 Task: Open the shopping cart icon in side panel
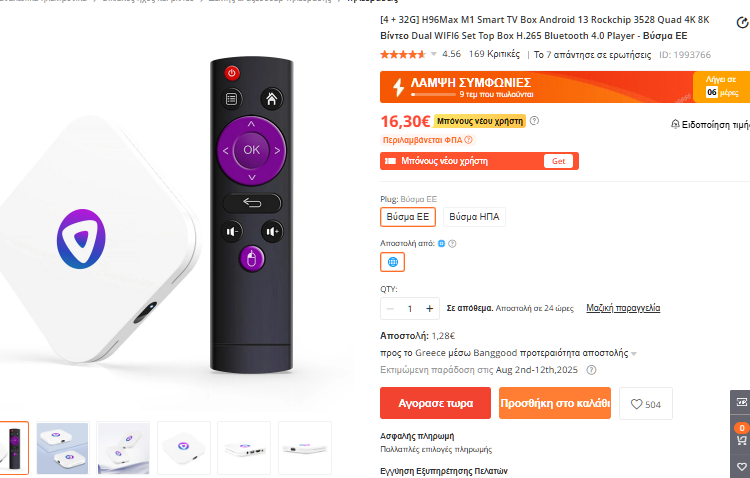point(741,440)
